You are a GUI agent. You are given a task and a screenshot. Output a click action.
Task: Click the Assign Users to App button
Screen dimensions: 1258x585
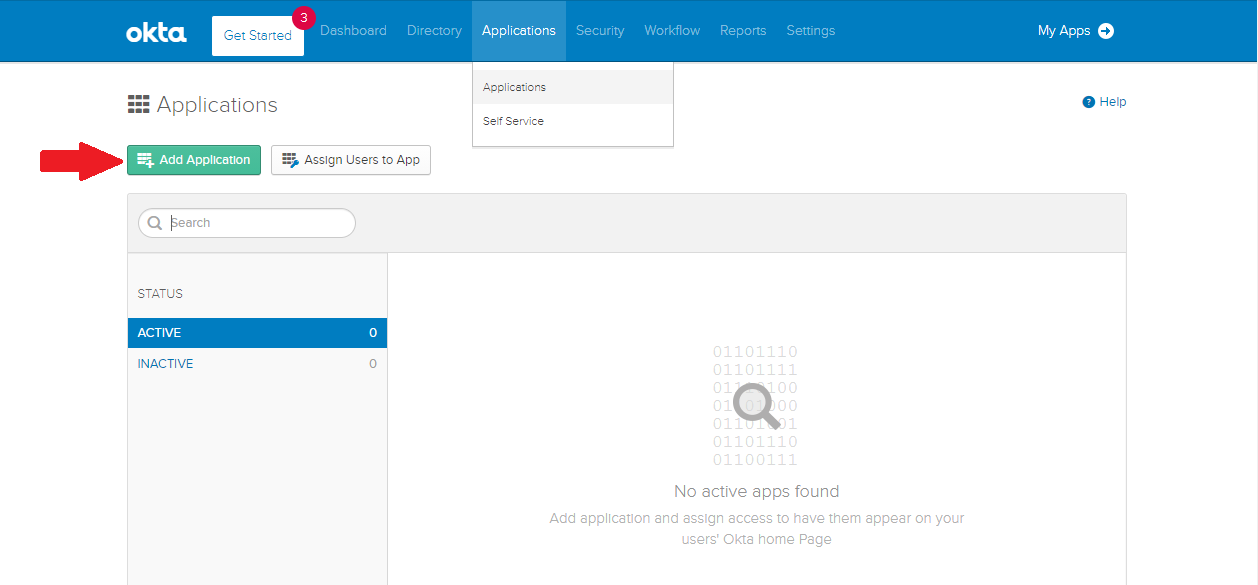(x=351, y=160)
